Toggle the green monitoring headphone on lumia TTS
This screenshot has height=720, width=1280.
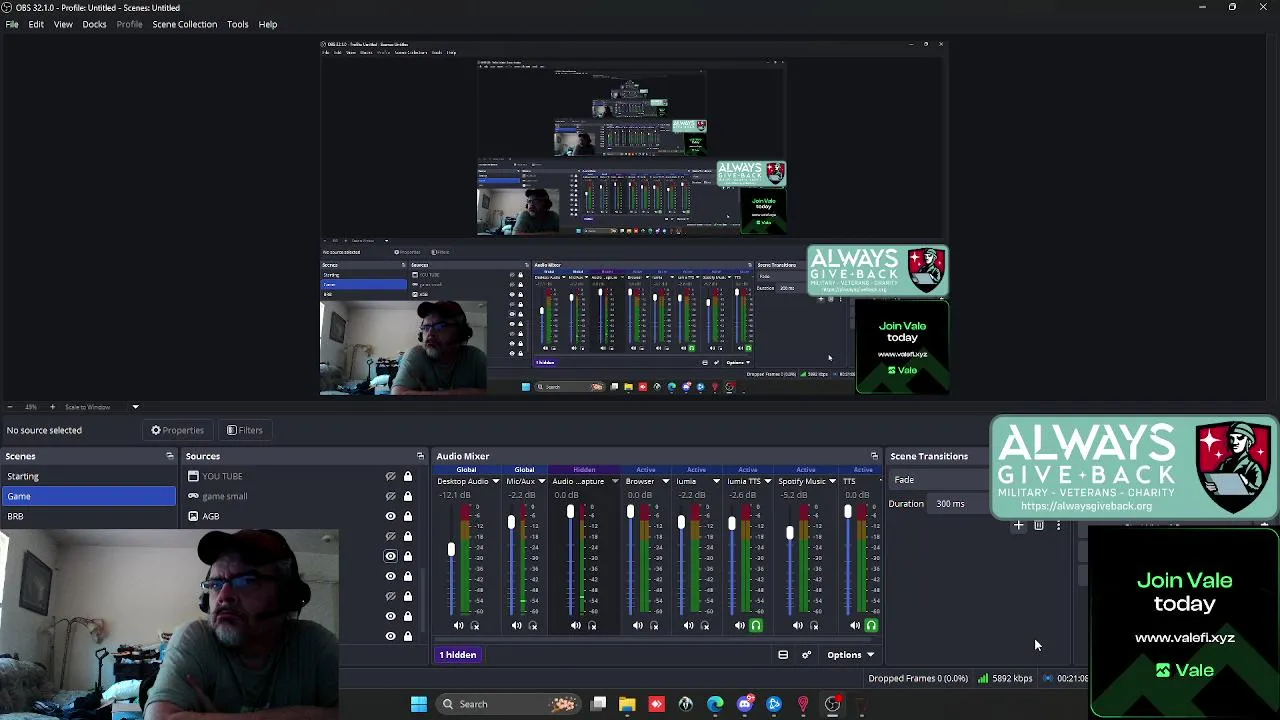click(x=756, y=626)
